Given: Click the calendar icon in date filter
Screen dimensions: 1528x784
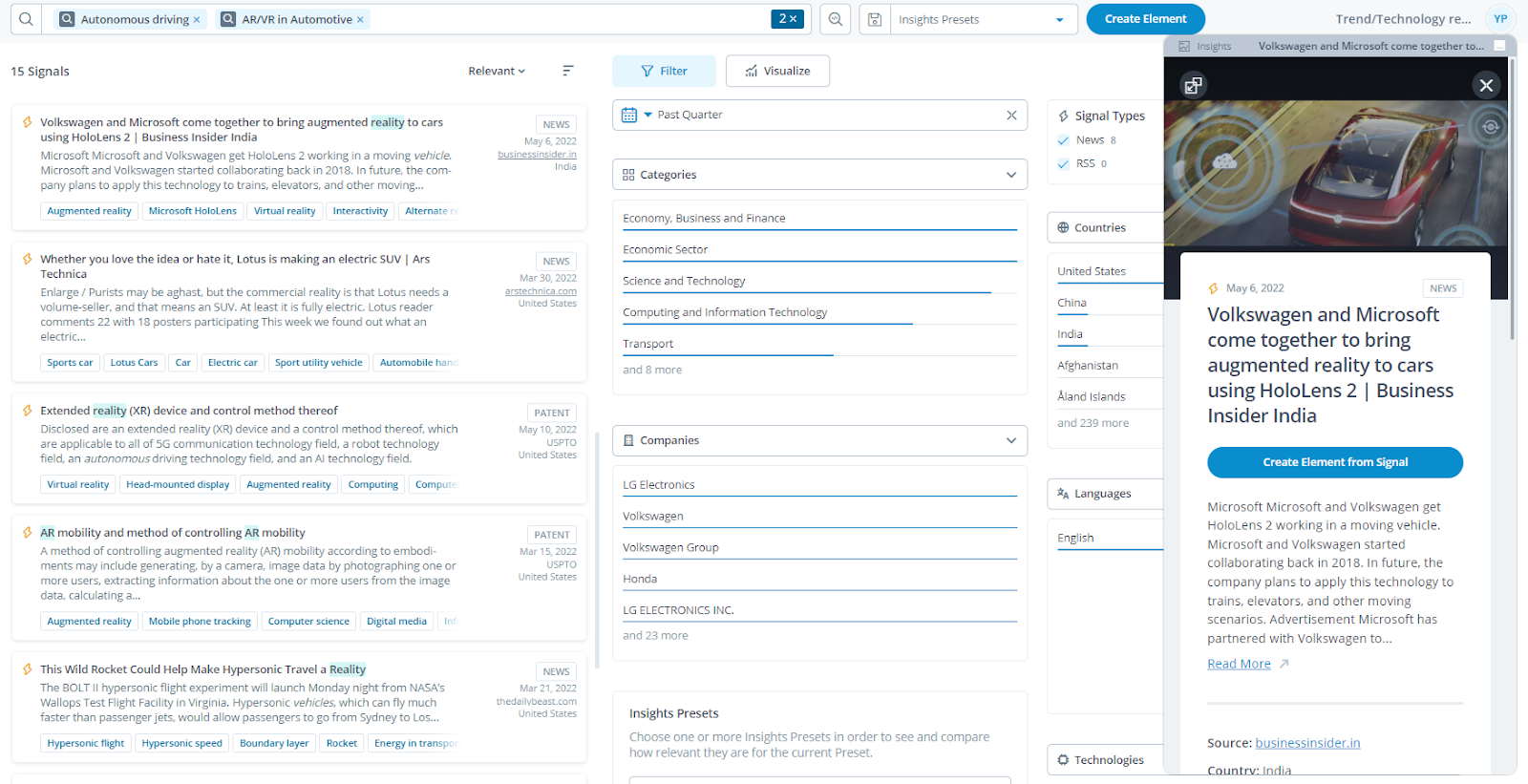Looking at the screenshot, I should (x=629, y=115).
